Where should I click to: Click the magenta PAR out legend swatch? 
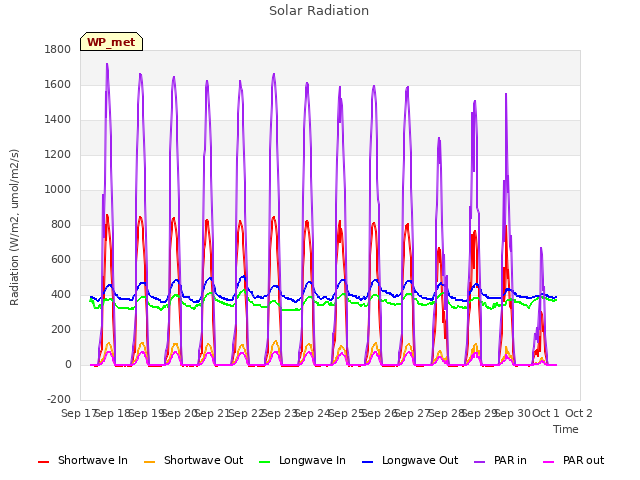pos(549,462)
